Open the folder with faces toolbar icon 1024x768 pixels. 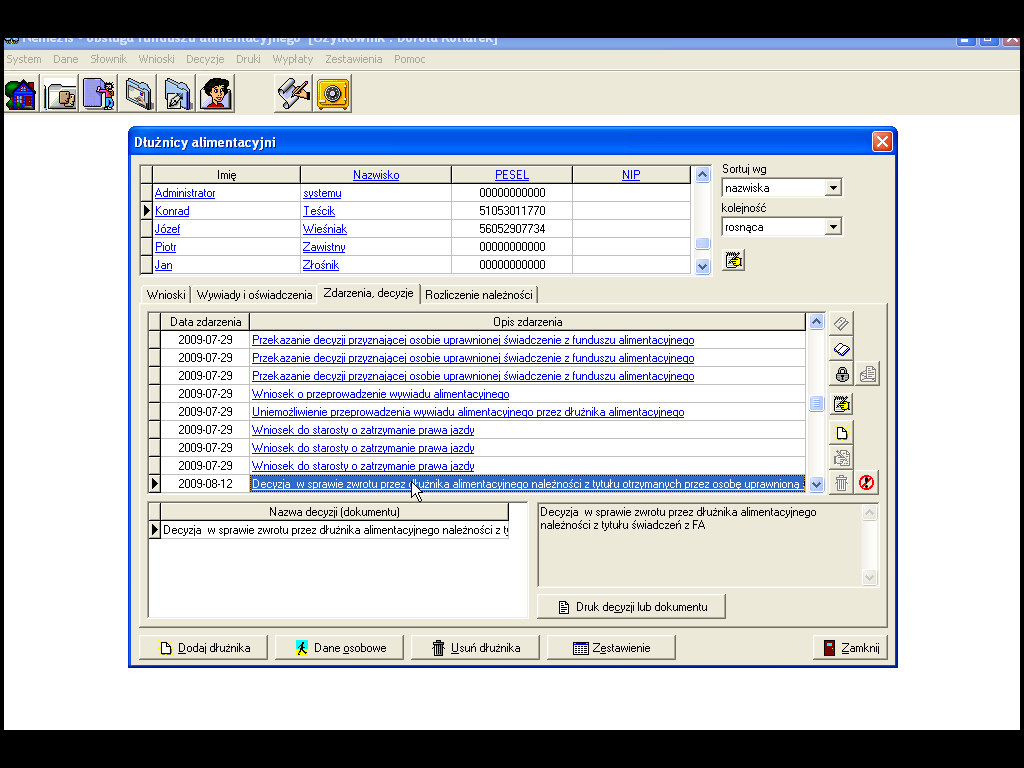pyautogui.click(x=60, y=94)
